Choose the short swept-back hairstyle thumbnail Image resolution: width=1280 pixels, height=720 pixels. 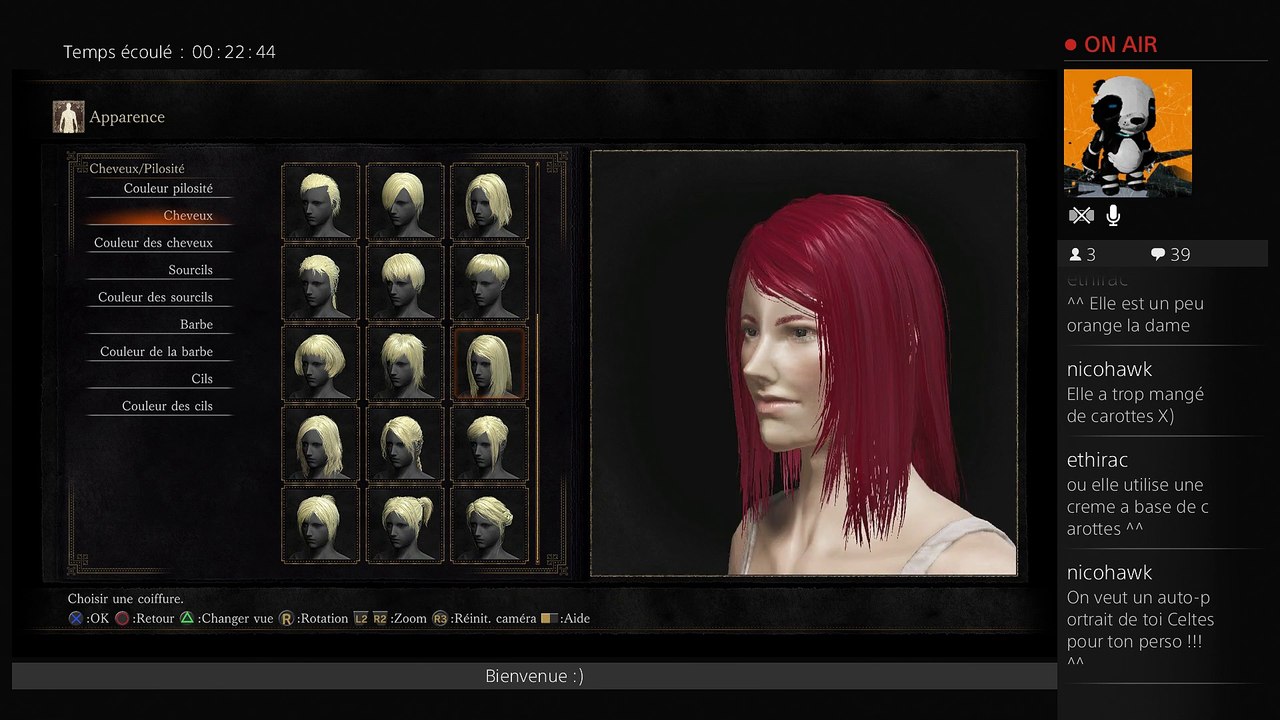(x=320, y=201)
